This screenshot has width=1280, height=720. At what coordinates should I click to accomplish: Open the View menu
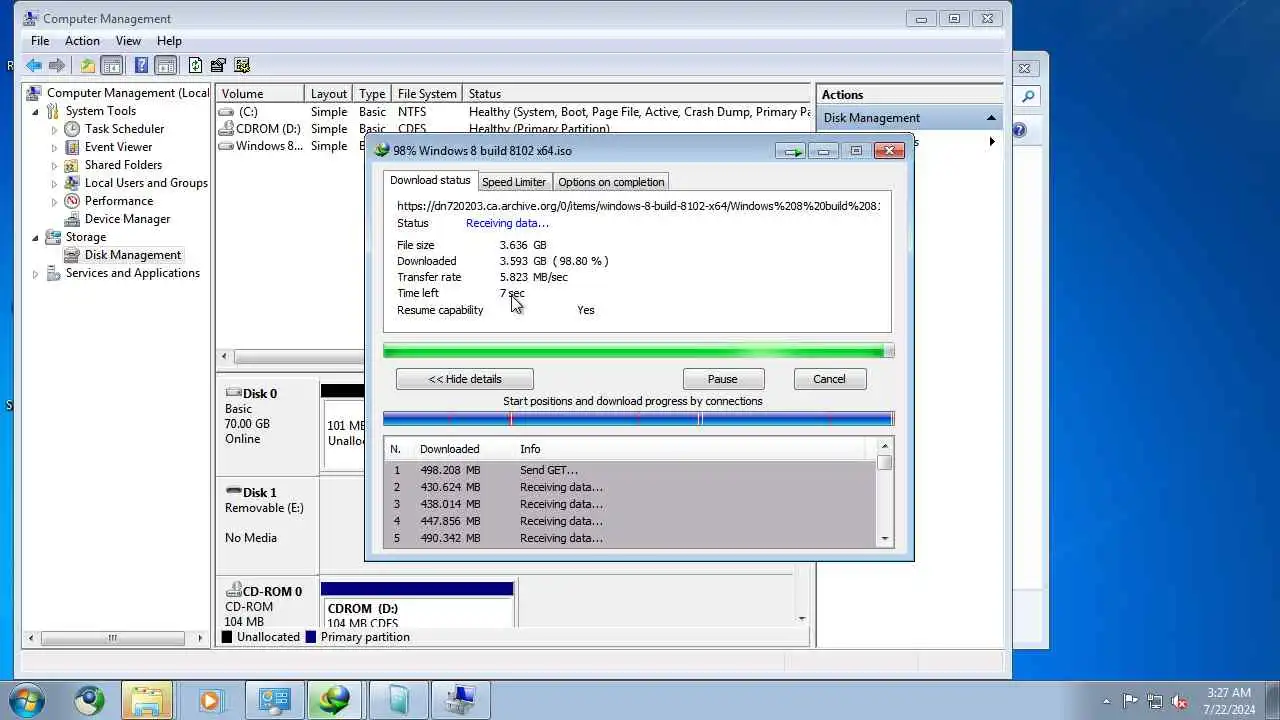pyautogui.click(x=128, y=41)
